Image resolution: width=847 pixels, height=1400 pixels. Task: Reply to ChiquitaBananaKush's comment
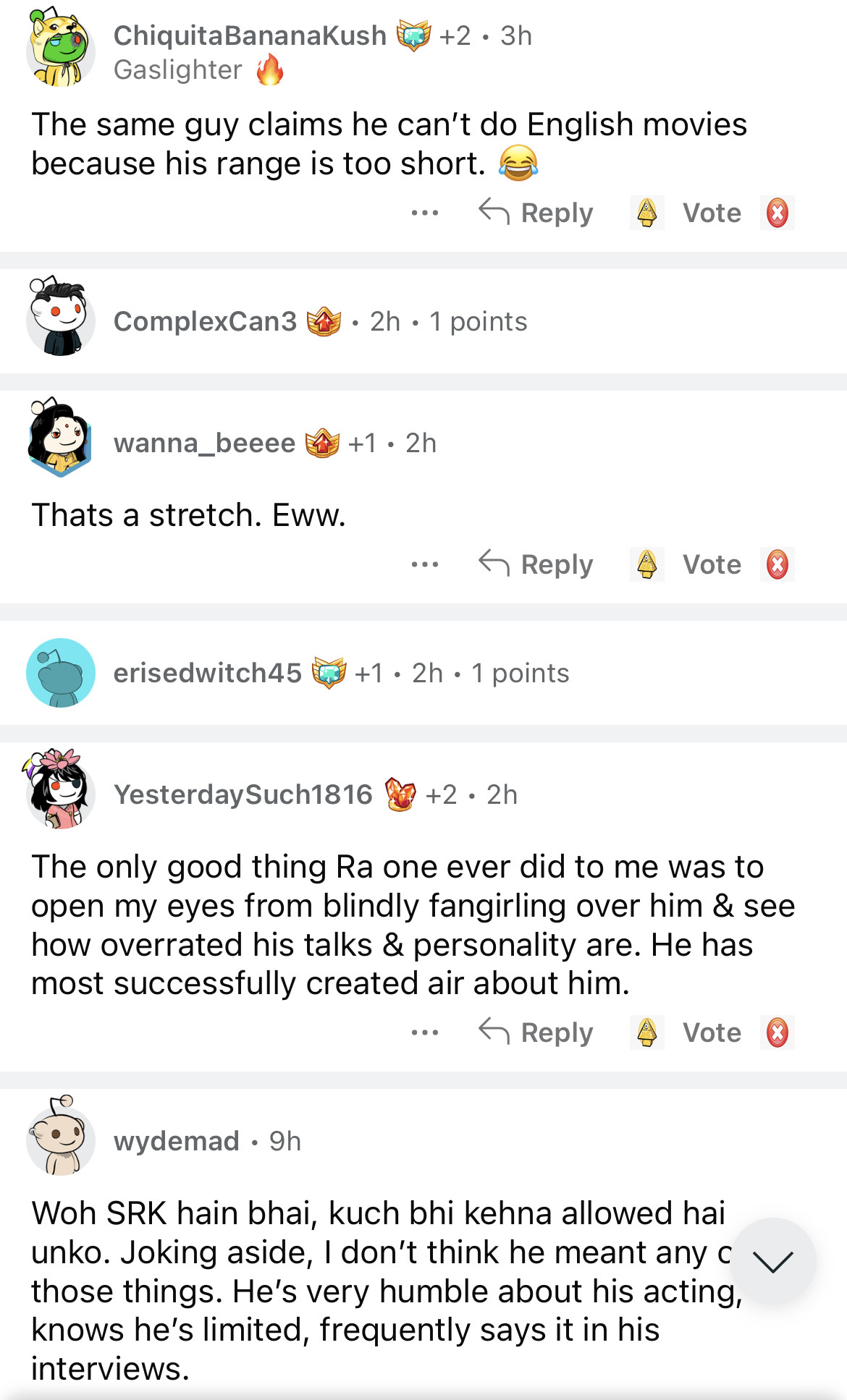(536, 213)
